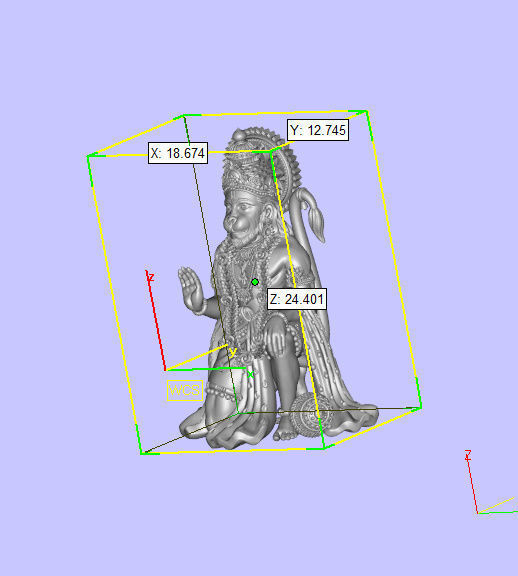Viewport: 518px width, 576px height.
Task: Click the Z: 24.401 dimension label
Action: tap(297, 299)
